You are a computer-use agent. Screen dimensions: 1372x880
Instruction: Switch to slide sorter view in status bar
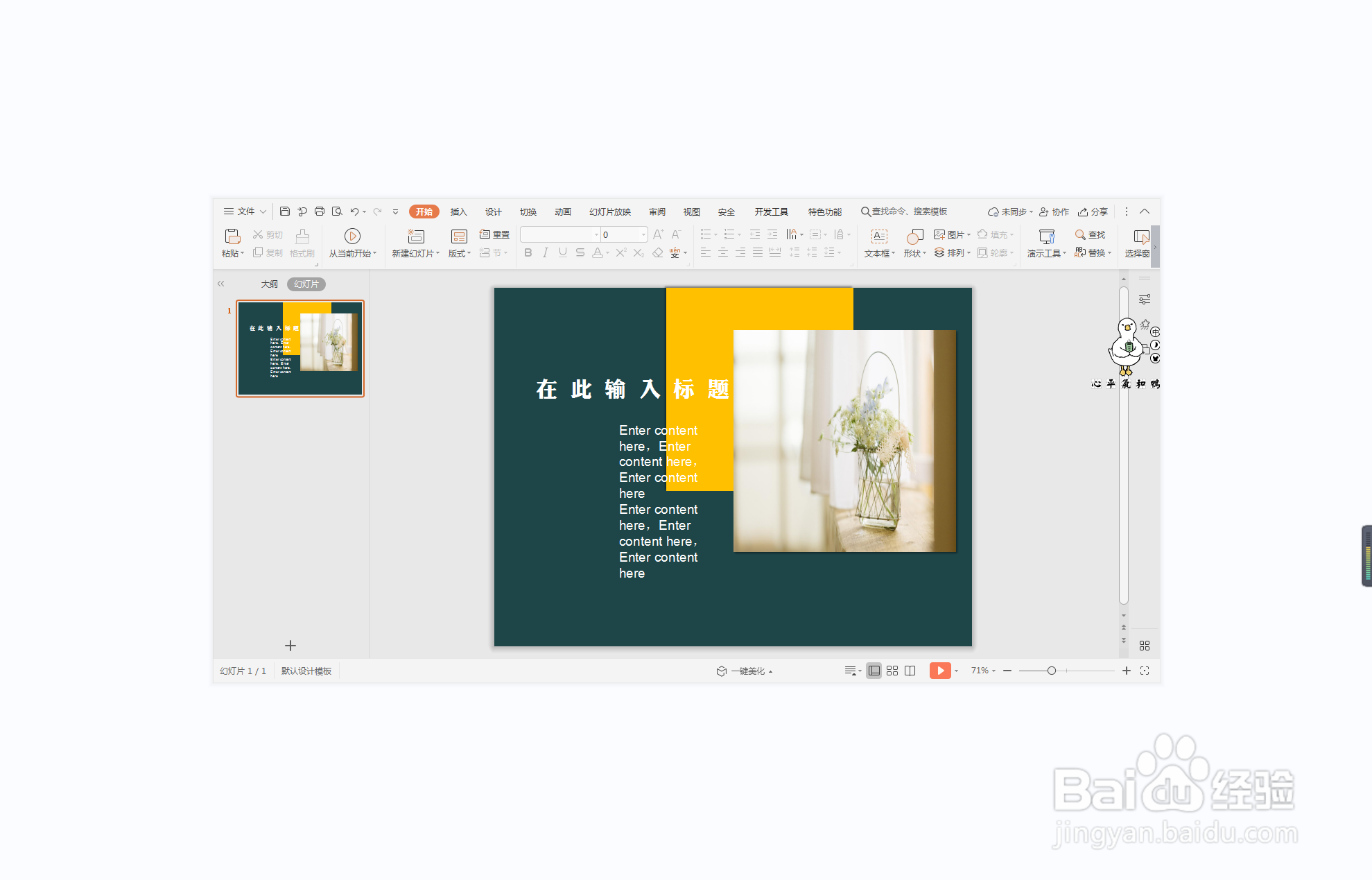[892, 671]
